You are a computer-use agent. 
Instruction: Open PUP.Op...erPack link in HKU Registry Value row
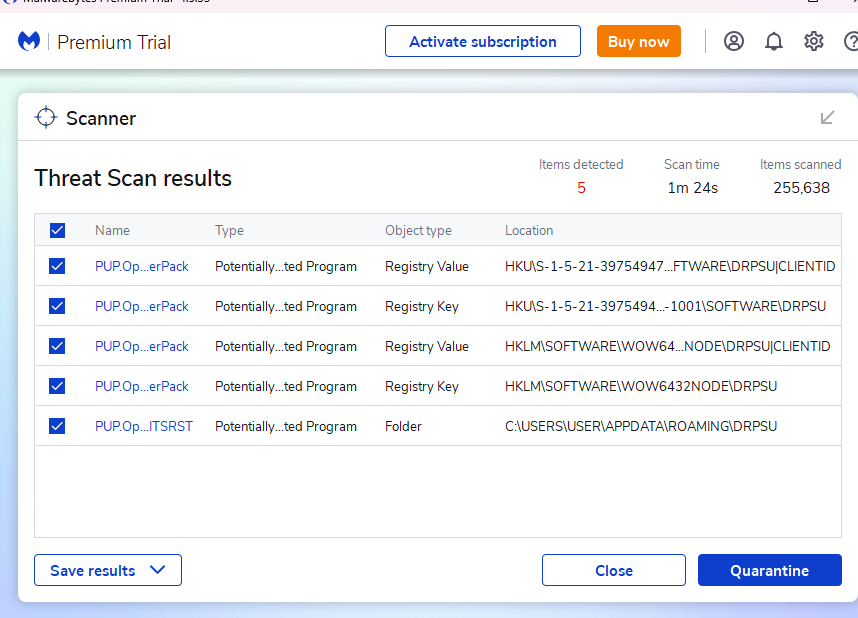(142, 267)
